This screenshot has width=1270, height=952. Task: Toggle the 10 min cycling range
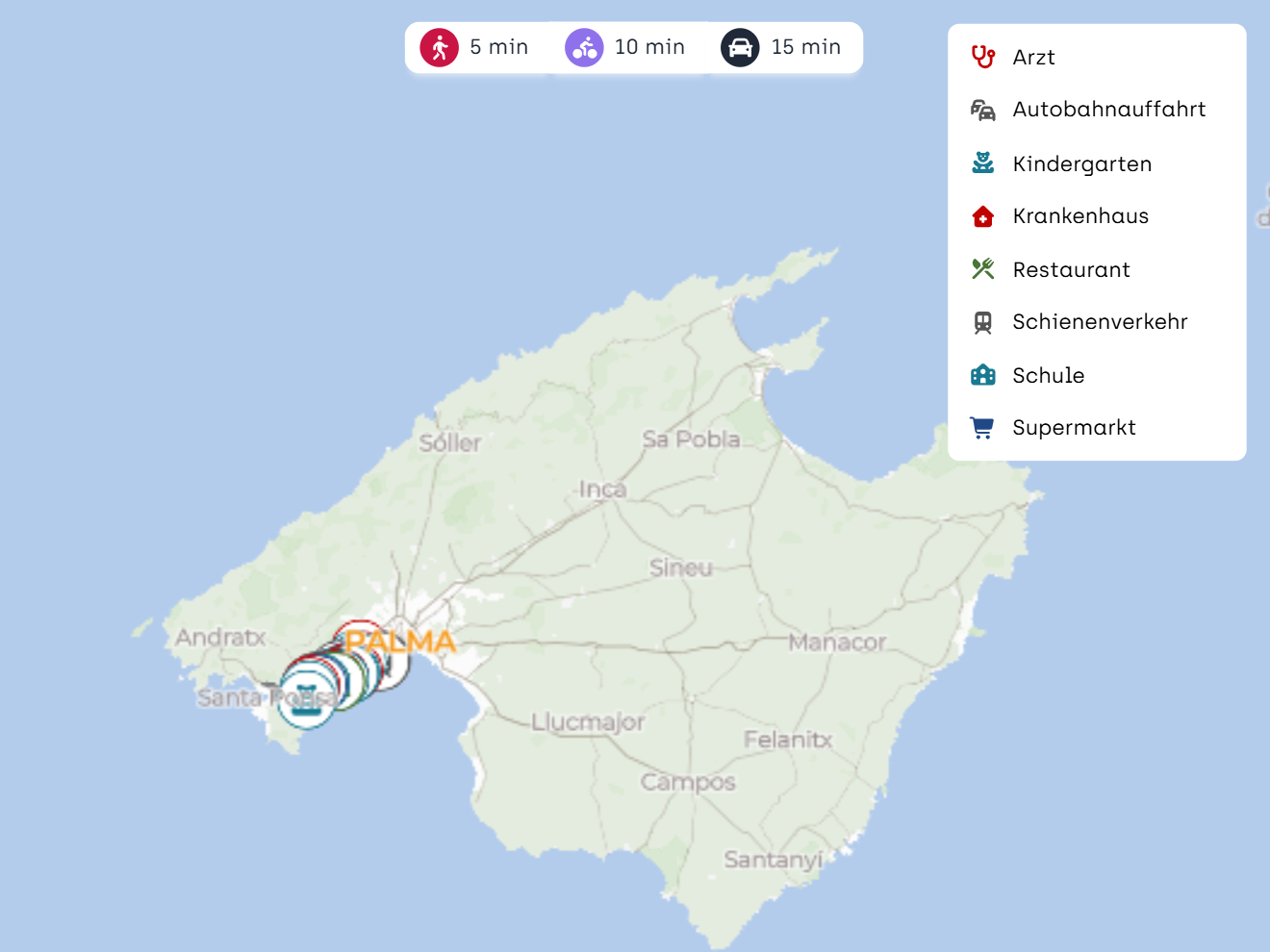pos(649,47)
